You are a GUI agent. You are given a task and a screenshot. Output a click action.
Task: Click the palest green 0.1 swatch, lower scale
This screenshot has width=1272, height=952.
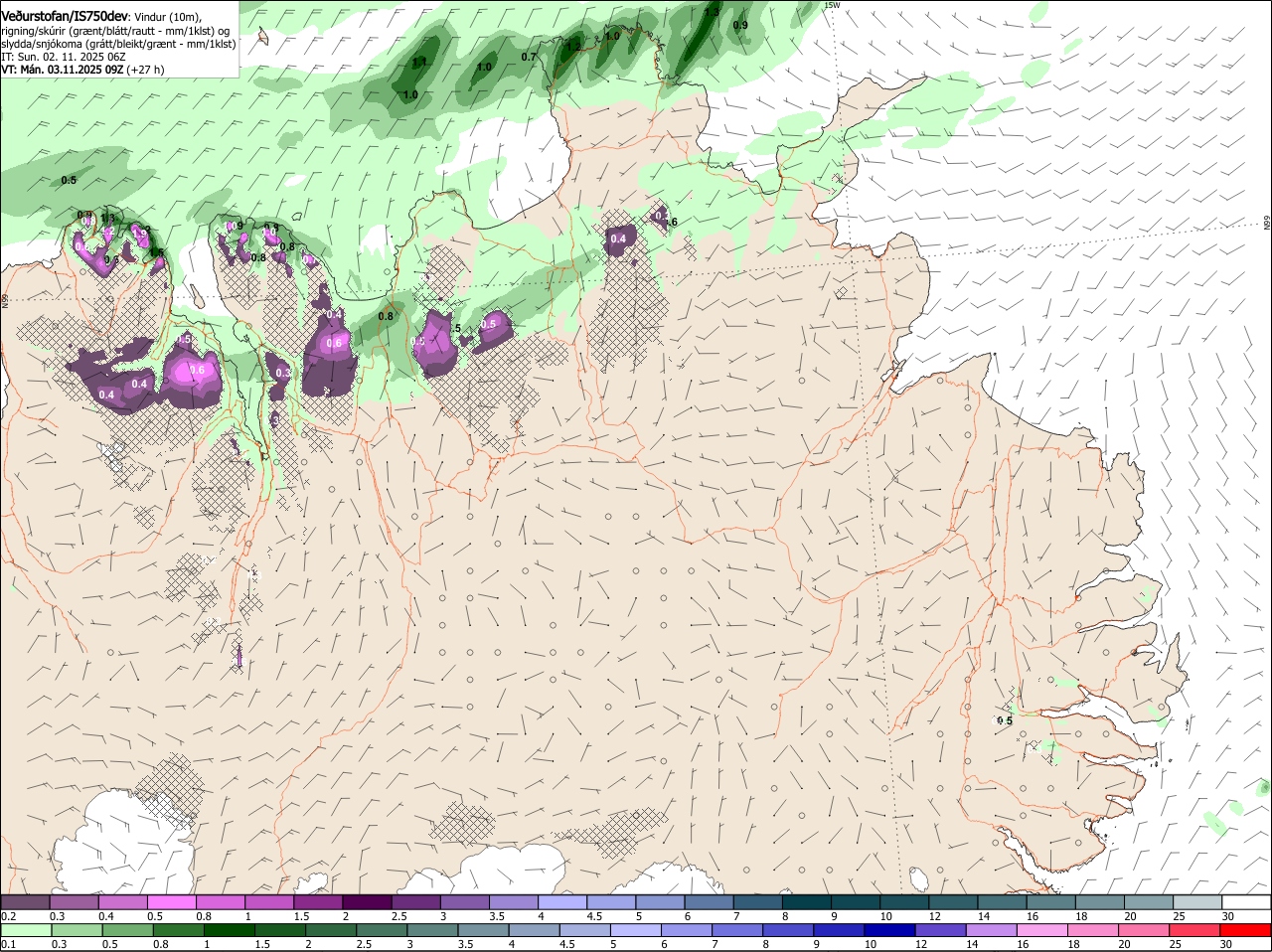[25, 930]
